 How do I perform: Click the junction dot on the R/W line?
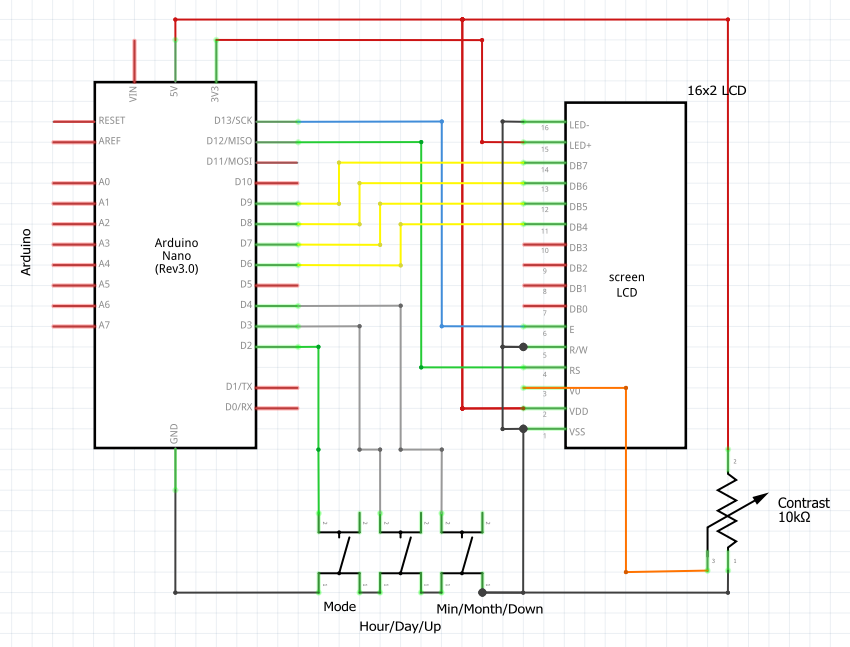[523, 348]
